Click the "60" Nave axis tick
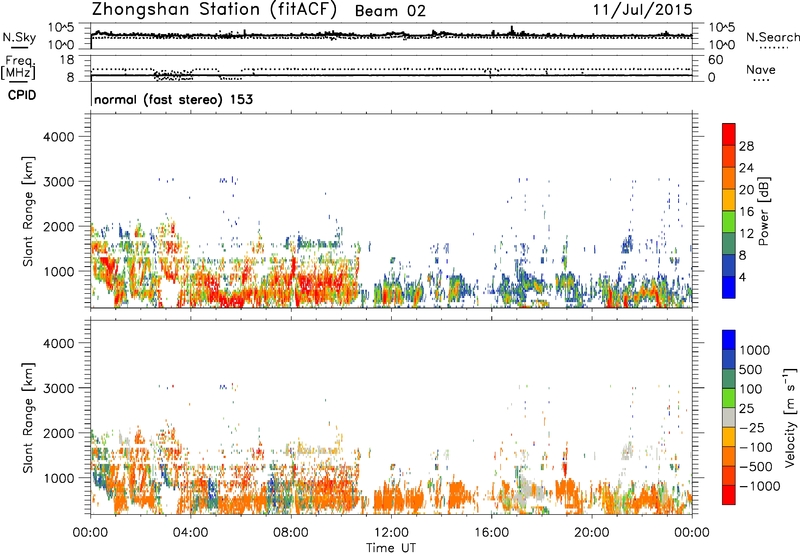 point(716,60)
